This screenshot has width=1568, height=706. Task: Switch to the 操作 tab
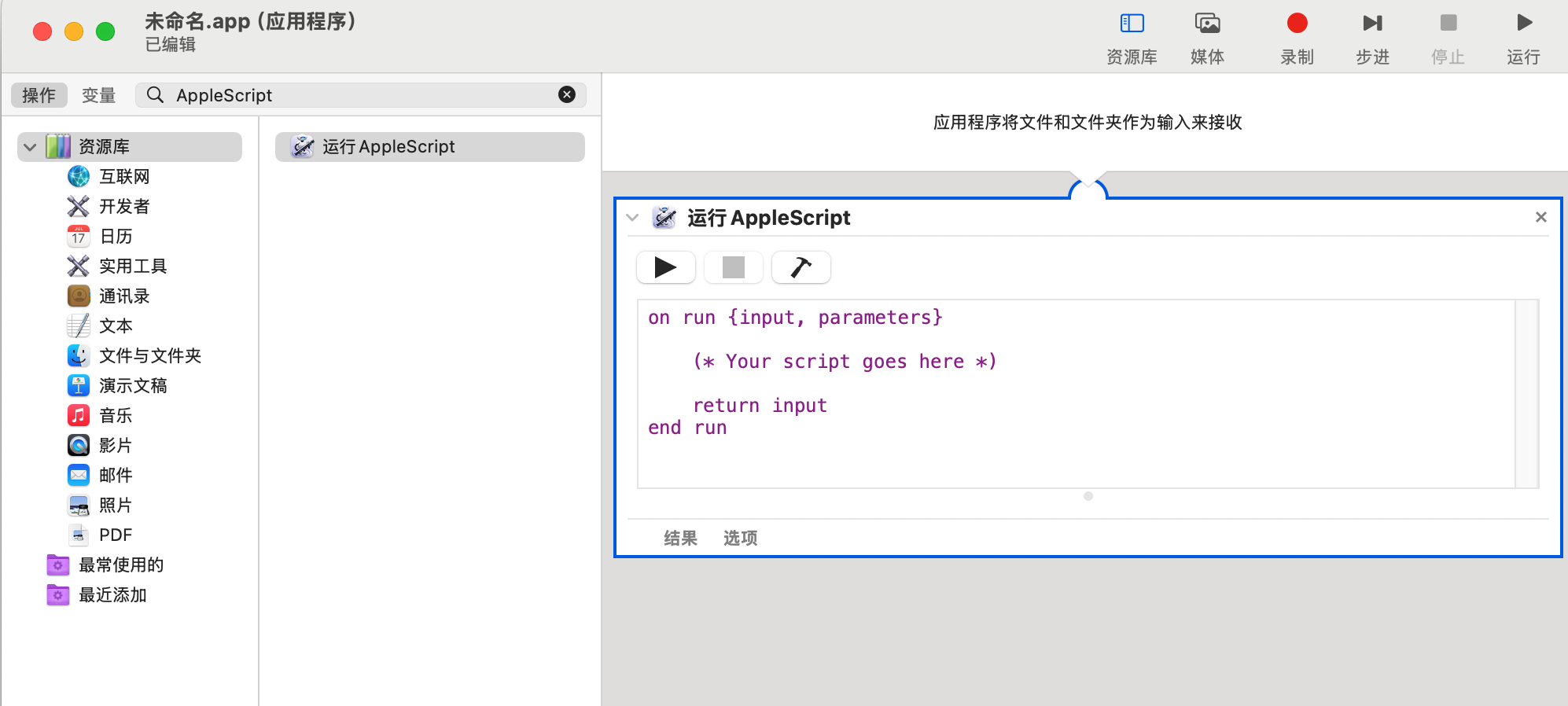39,95
